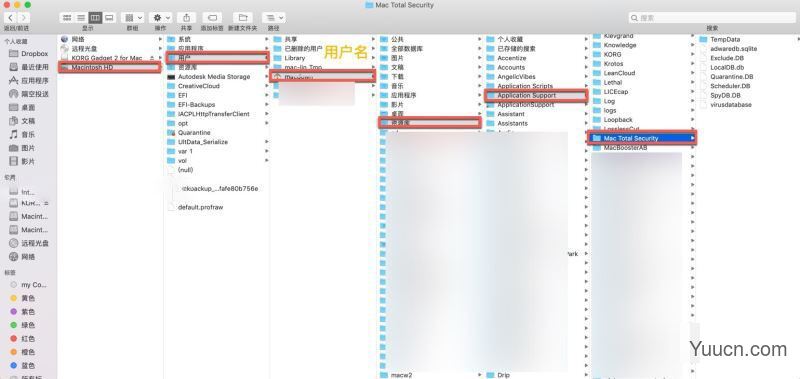This screenshot has width=800, height=379.
Task: Select 网络 in the sidebar devices
Action: click(23, 257)
